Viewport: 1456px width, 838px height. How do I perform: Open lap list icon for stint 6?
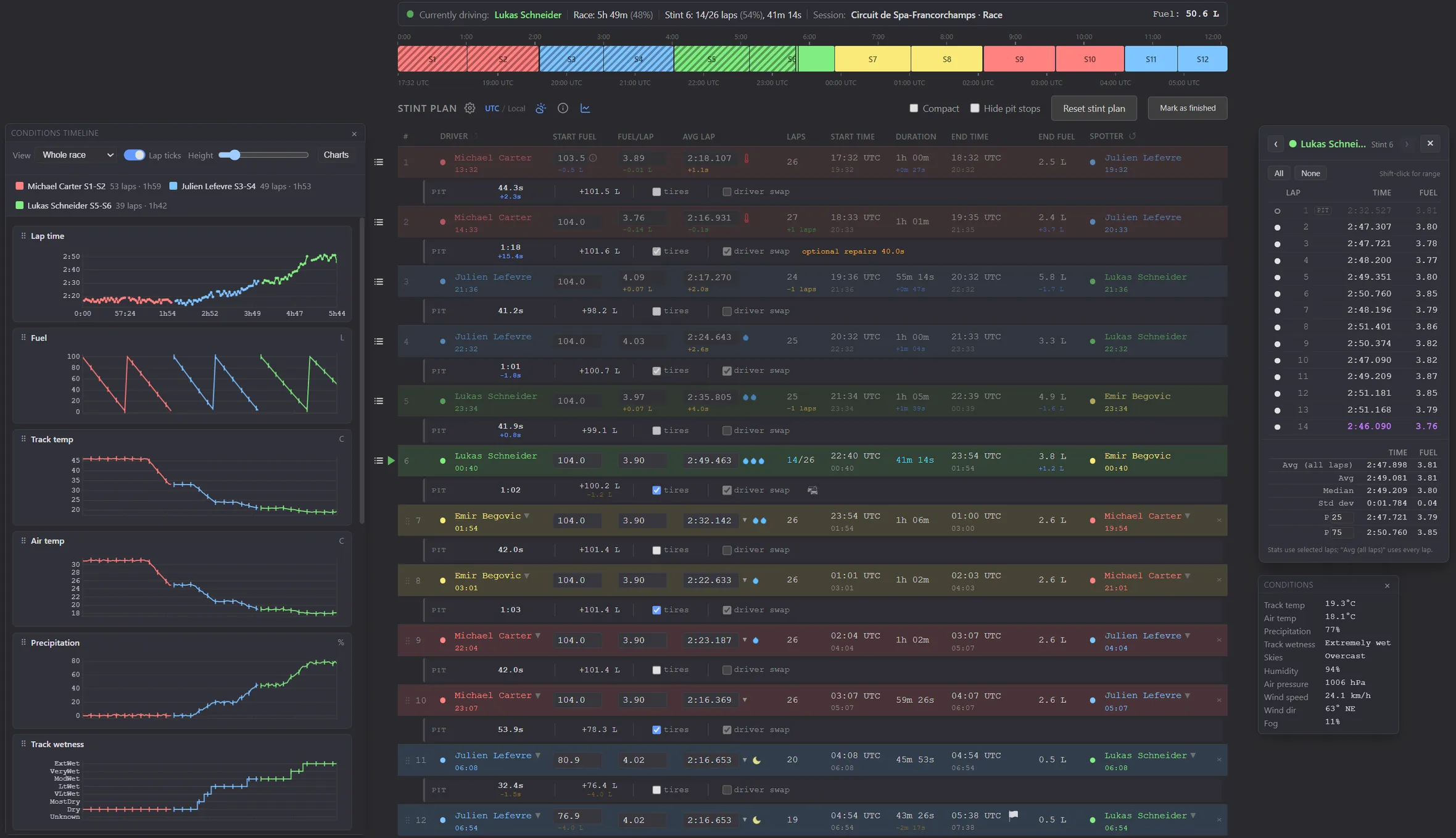pos(379,460)
